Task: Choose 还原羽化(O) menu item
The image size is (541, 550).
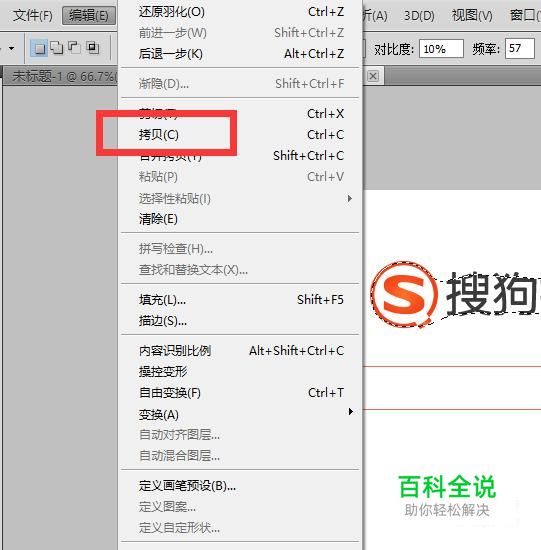Action: [x=240, y=12]
